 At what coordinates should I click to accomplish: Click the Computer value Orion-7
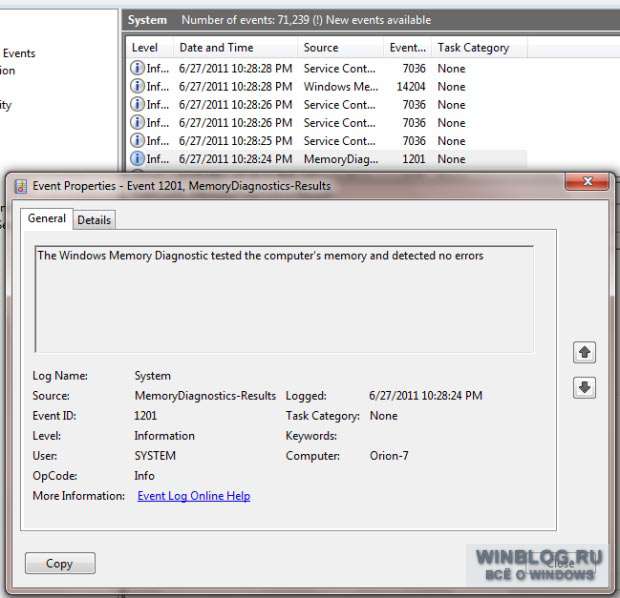[x=389, y=456]
